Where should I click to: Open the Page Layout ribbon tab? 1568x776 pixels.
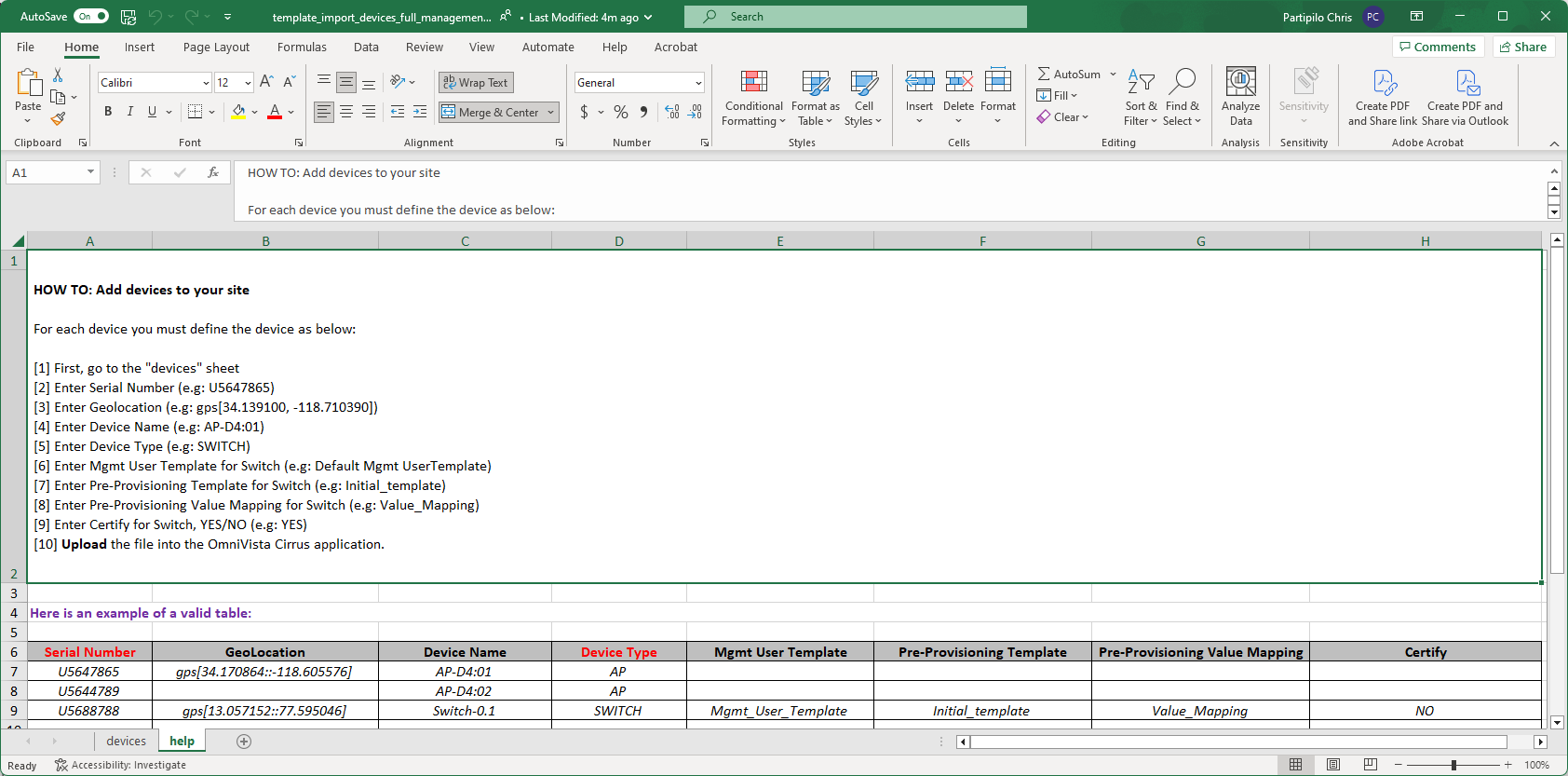click(216, 48)
